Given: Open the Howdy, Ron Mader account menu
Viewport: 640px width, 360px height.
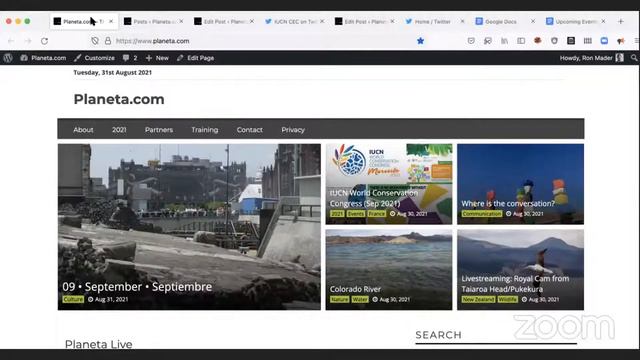Looking at the screenshot, I should [592, 58].
